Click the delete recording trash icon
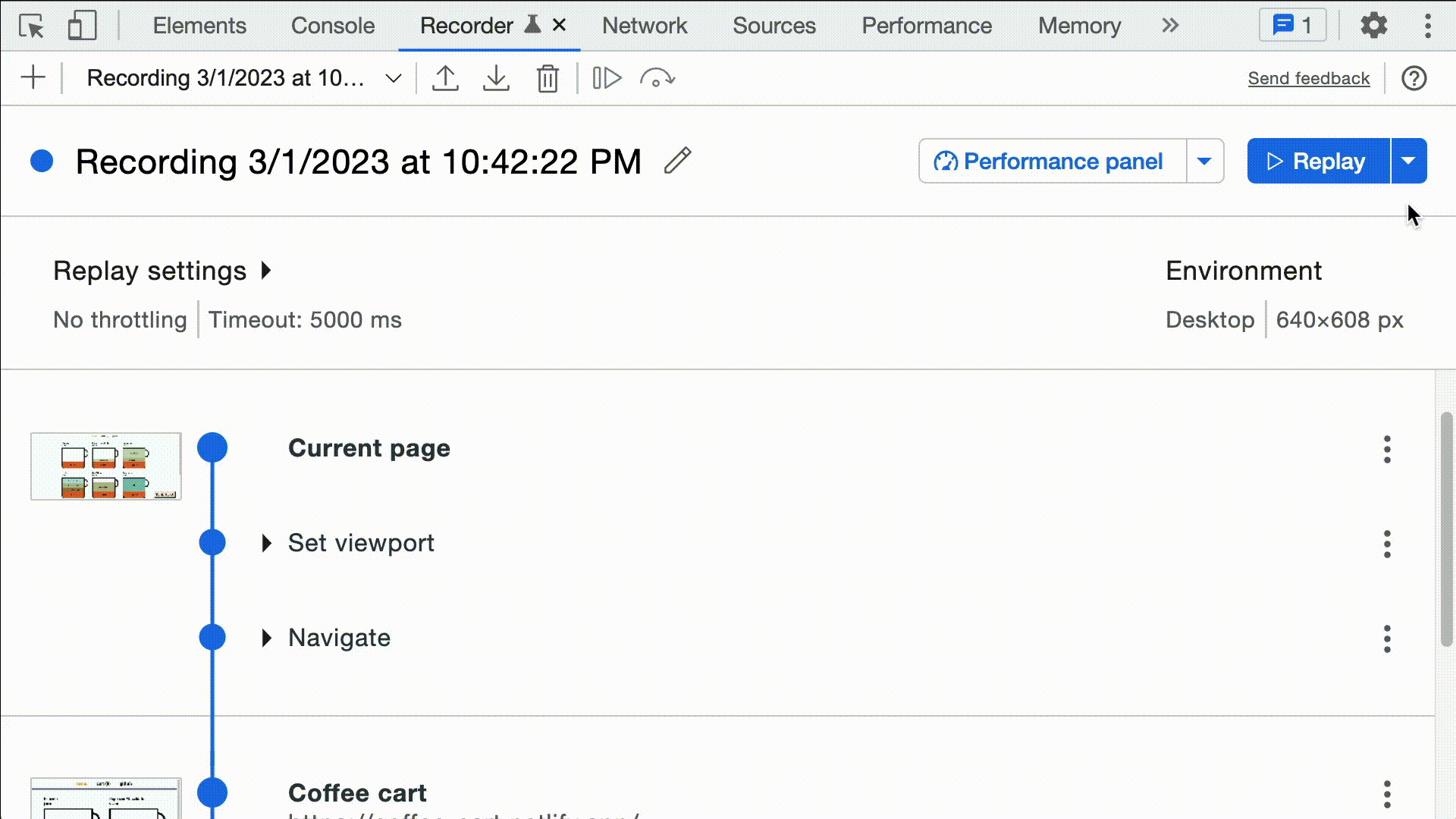The height and width of the screenshot is (819, 1456). tap(548, 78)
